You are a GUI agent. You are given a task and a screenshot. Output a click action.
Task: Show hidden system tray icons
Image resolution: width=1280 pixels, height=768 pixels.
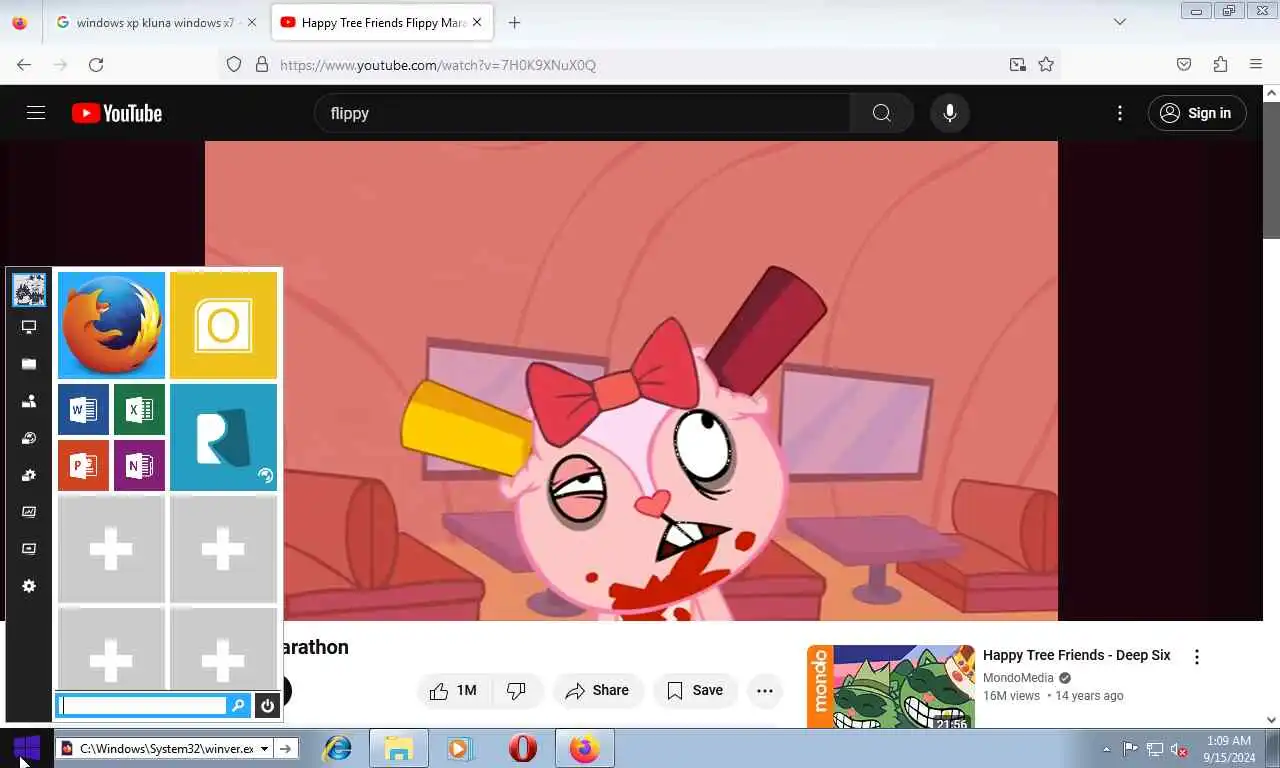(x=1106, y=749)
